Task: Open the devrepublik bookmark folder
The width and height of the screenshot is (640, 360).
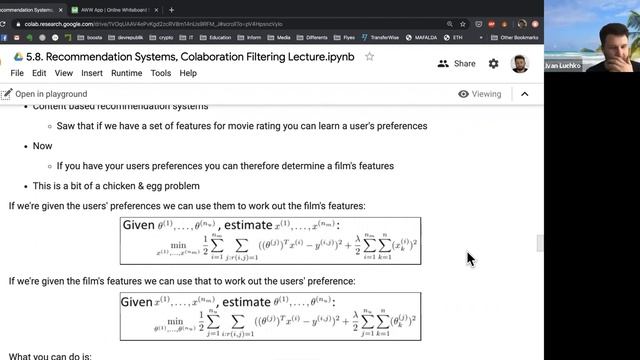Action: click(x=126, y=38)
